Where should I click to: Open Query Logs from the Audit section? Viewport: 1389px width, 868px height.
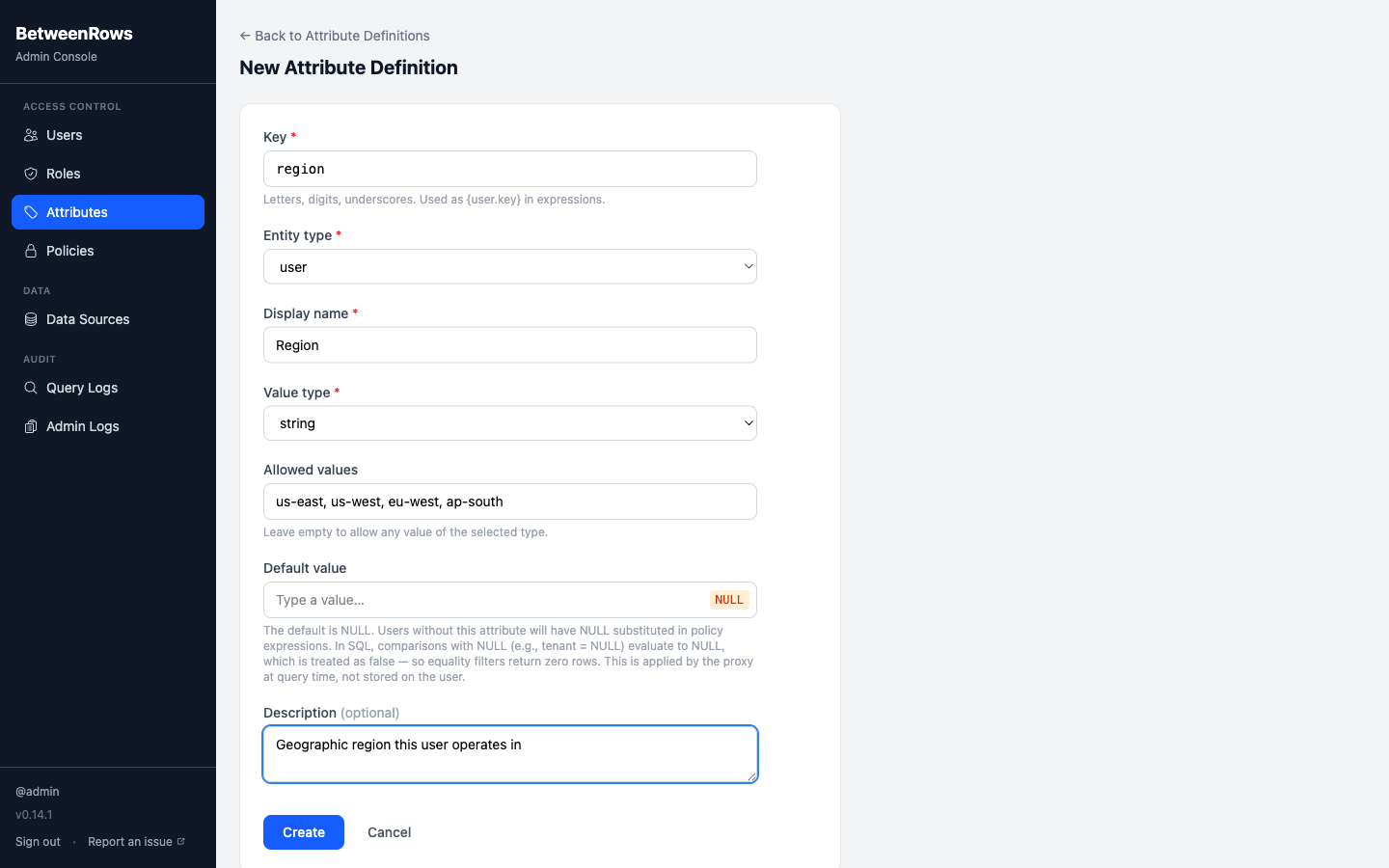click(82, 388)
